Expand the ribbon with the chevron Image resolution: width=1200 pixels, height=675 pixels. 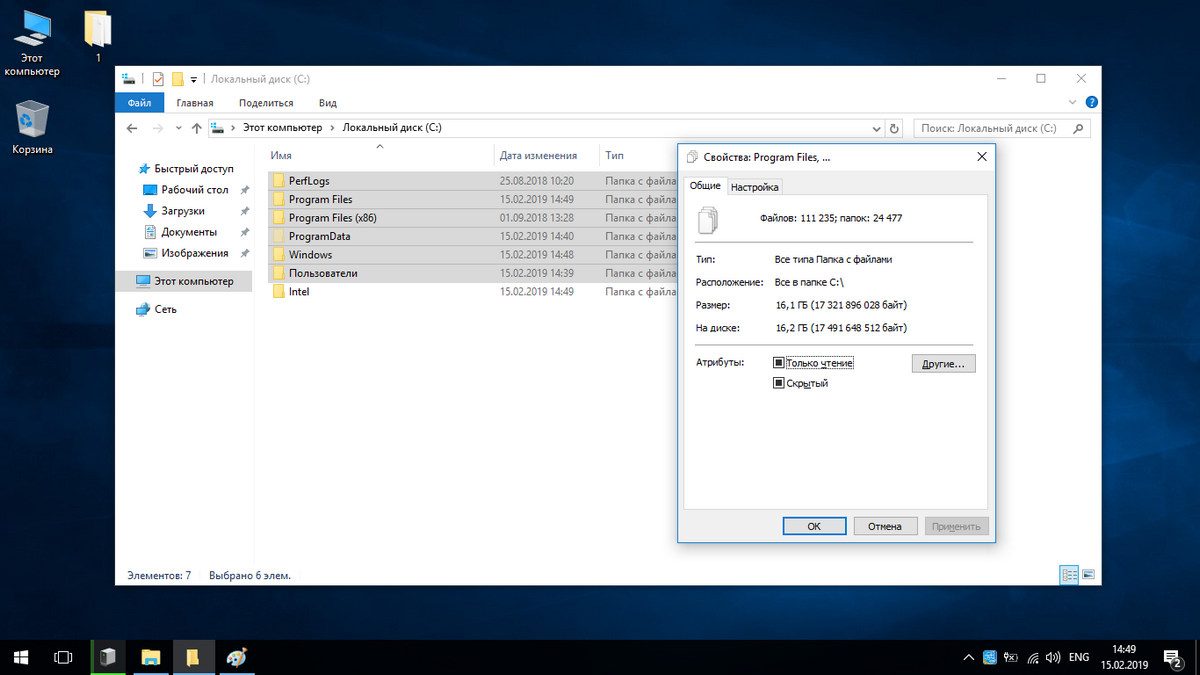pos(1073,102)
